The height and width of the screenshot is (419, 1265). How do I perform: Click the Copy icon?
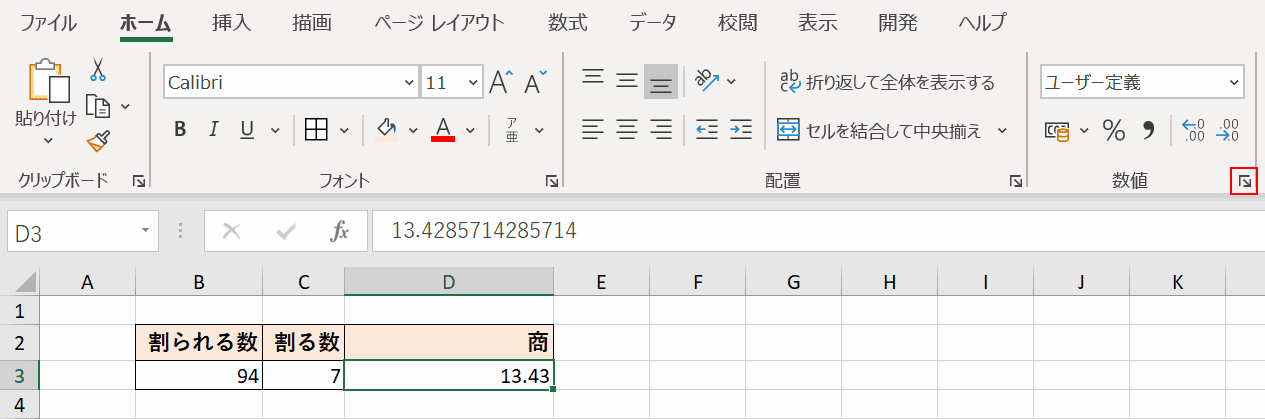point(98,105)
